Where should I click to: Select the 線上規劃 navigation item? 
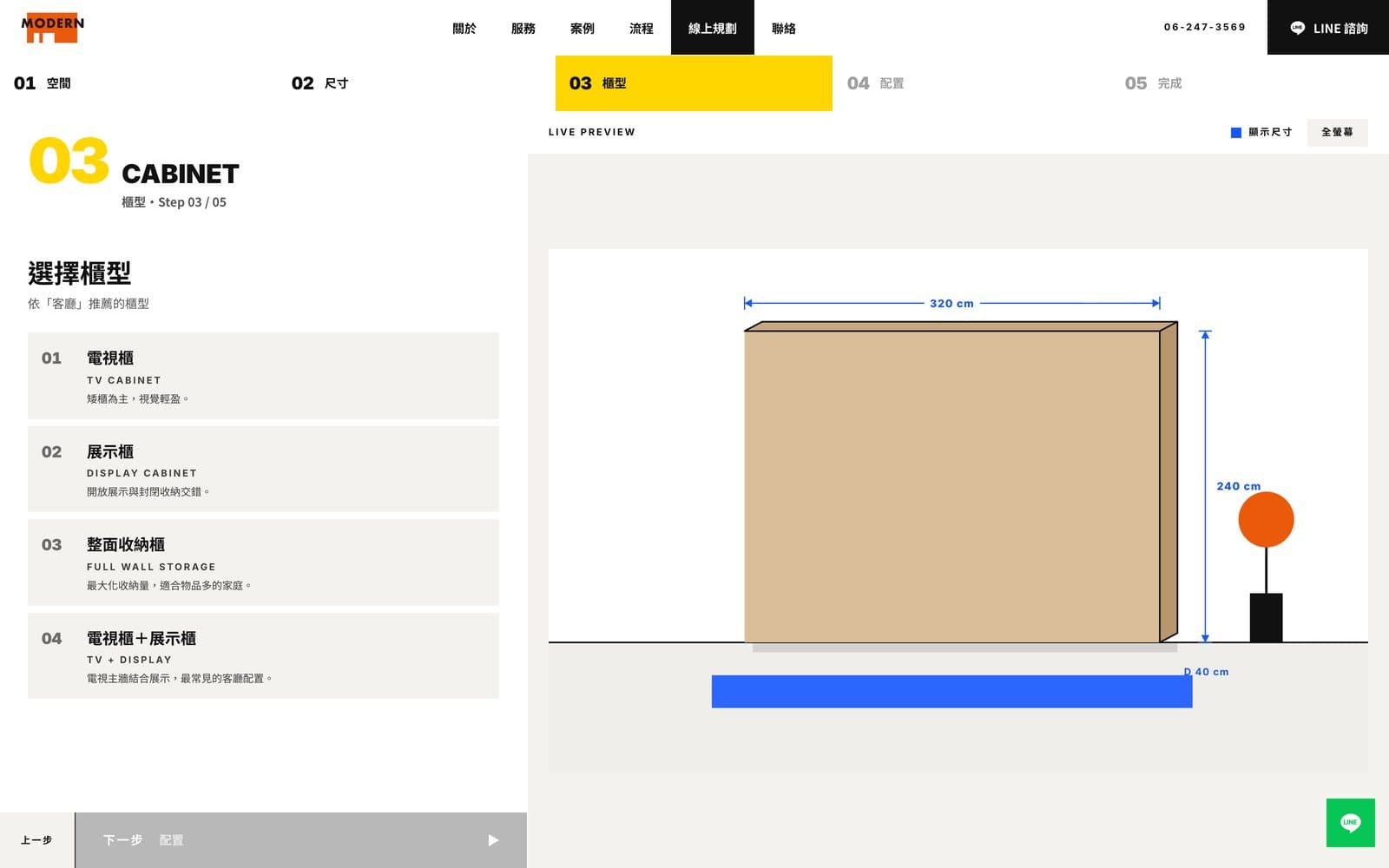pyautogui.click(x=713, y=27)
